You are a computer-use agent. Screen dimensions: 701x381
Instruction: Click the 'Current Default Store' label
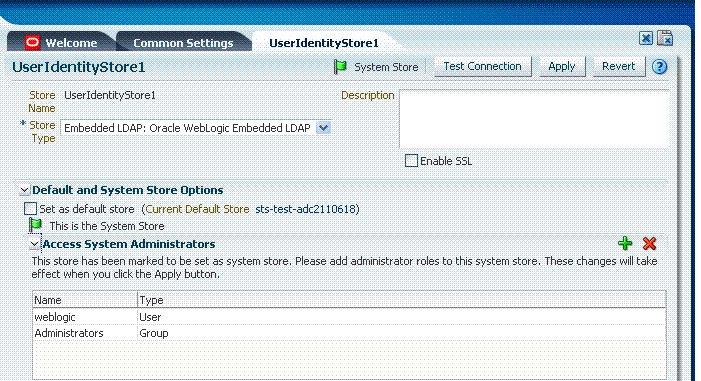tap(197, 209)
